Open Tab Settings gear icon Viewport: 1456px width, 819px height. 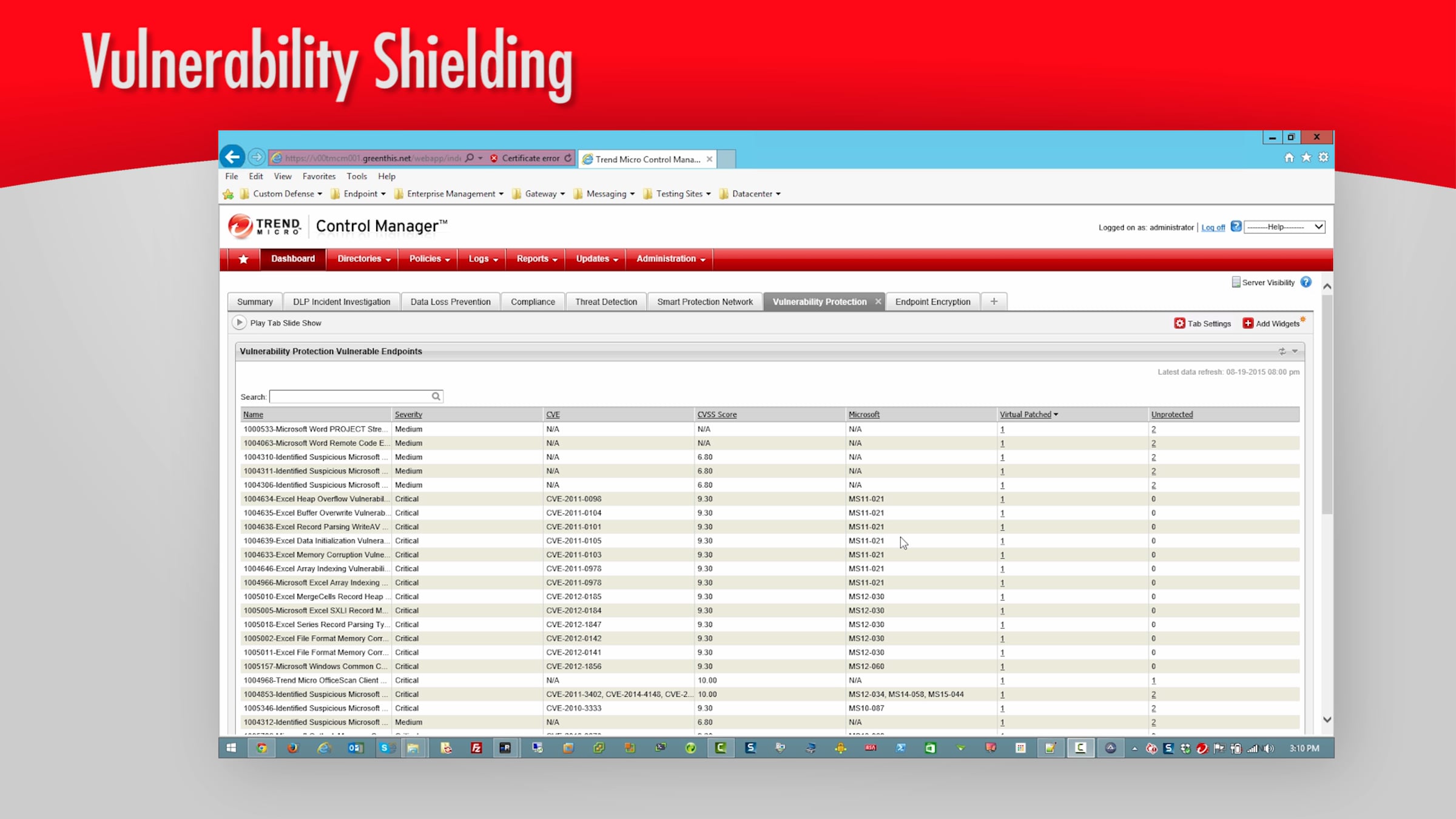[1179, 323]
